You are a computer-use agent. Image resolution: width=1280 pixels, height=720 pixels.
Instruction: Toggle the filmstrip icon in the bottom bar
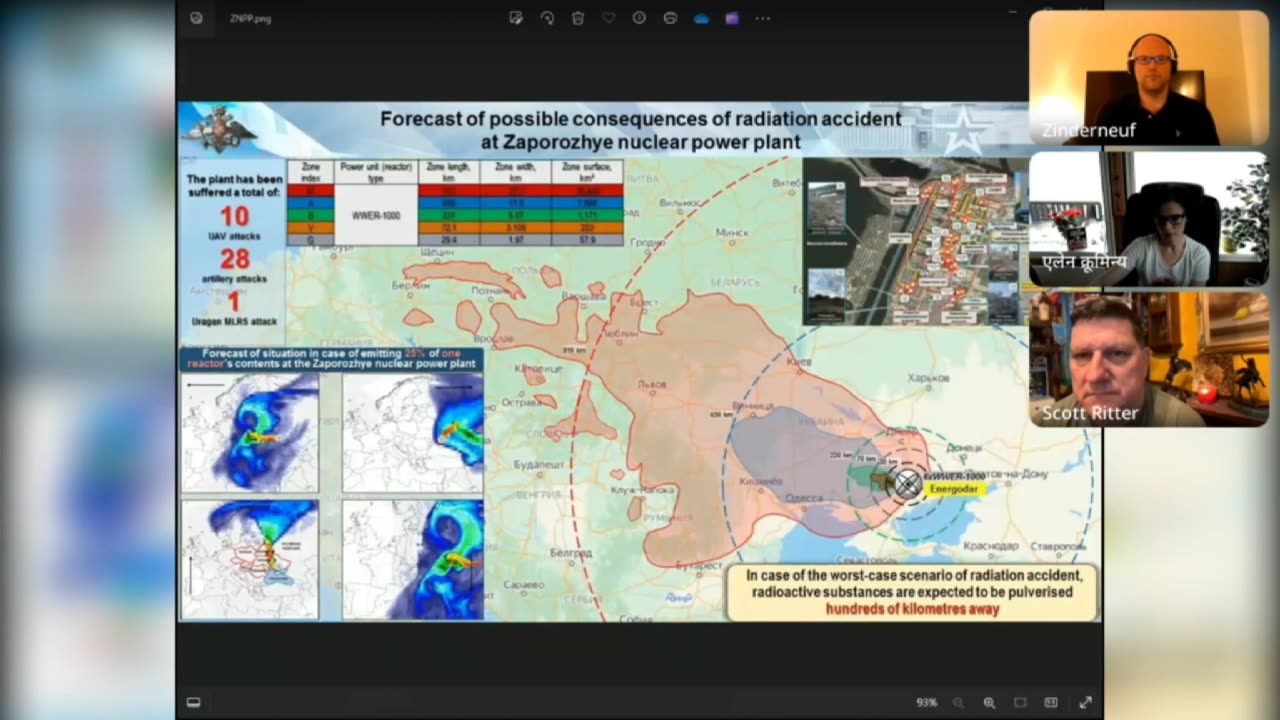(x=194, y=703)
